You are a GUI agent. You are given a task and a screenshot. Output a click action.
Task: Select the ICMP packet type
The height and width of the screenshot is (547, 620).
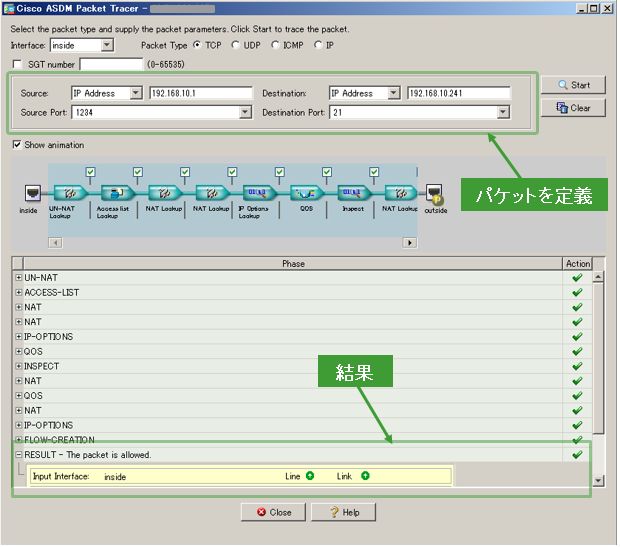coord(275,45)
